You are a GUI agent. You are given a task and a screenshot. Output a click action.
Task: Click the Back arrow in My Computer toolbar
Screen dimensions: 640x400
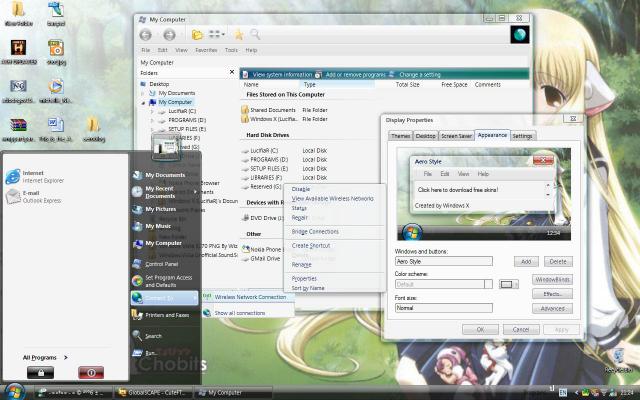pos(145,35)
